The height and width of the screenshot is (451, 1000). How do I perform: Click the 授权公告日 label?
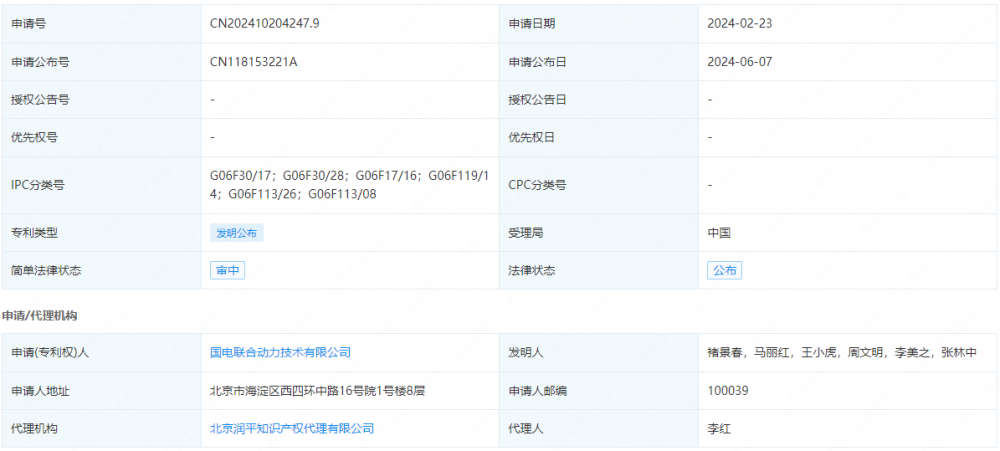point(538,100)
